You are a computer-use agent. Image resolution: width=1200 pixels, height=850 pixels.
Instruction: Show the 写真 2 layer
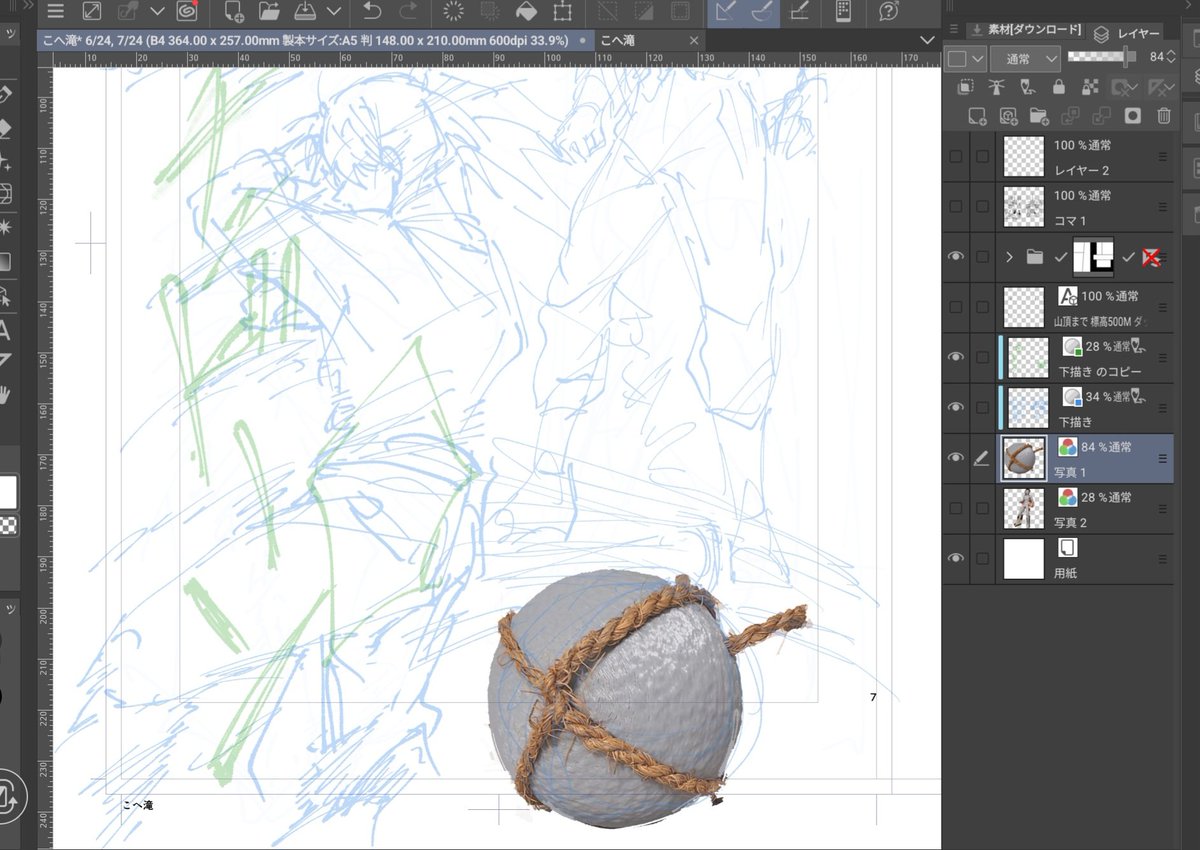point(956,508)
